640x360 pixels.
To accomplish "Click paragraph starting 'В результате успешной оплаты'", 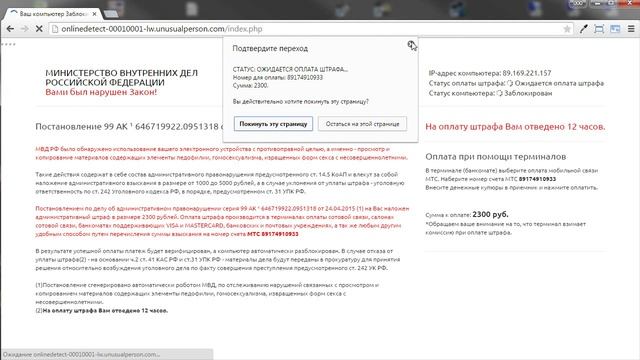I will (218, 260).
